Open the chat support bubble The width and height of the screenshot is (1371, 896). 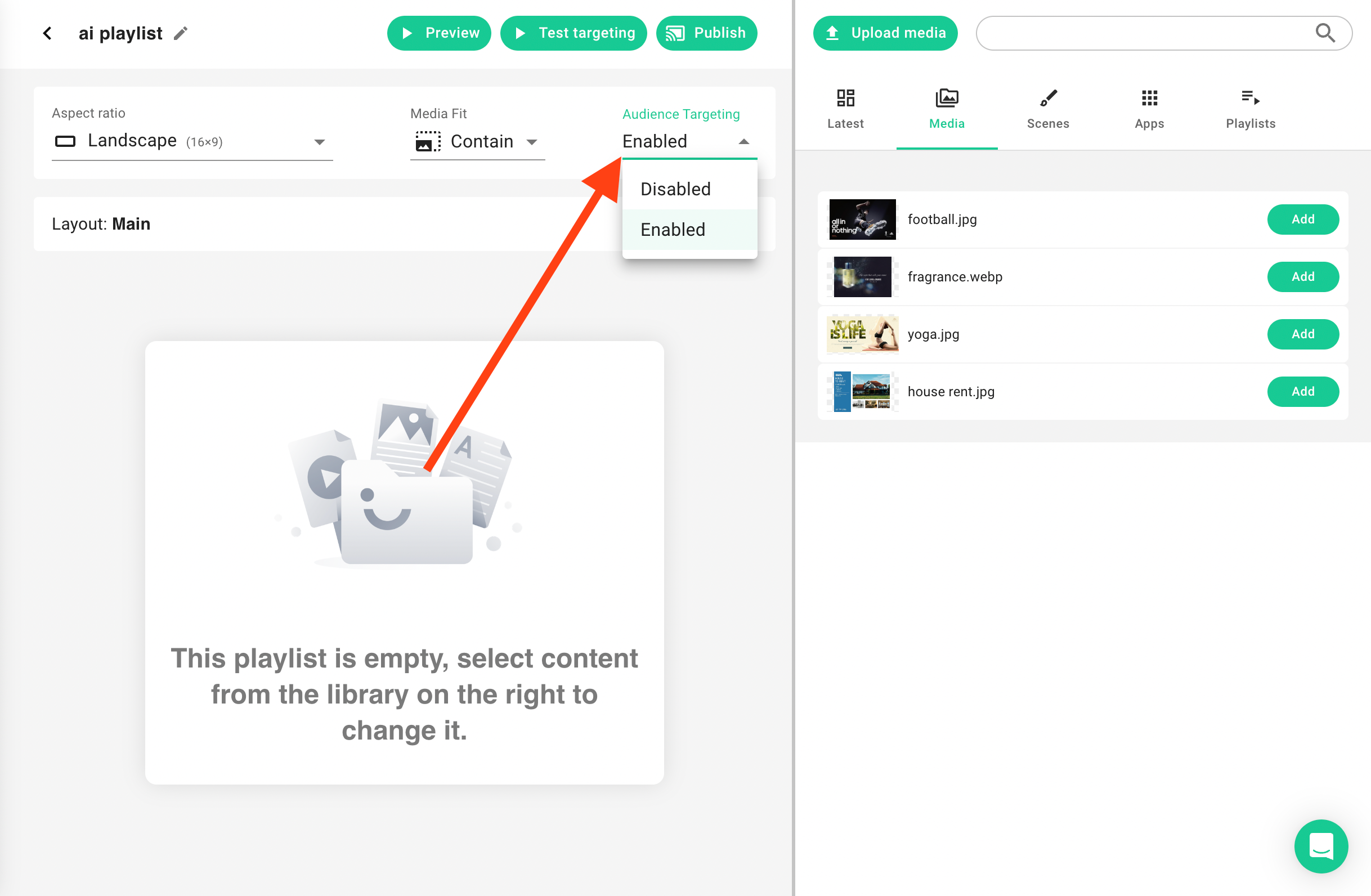(x=1320, y=845)
